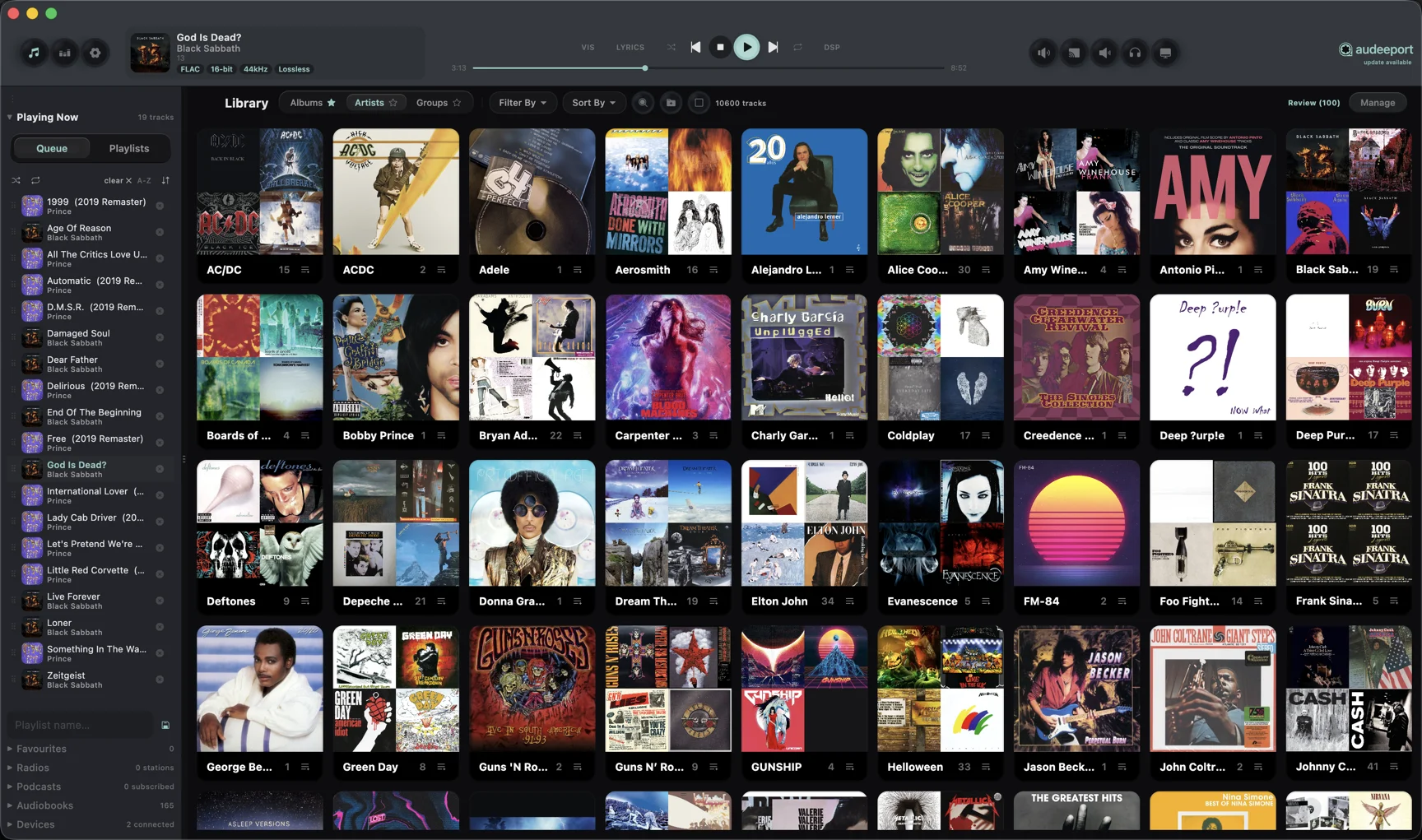Open the settings gear icon
Screen dimensions: 1422x840
95,53
